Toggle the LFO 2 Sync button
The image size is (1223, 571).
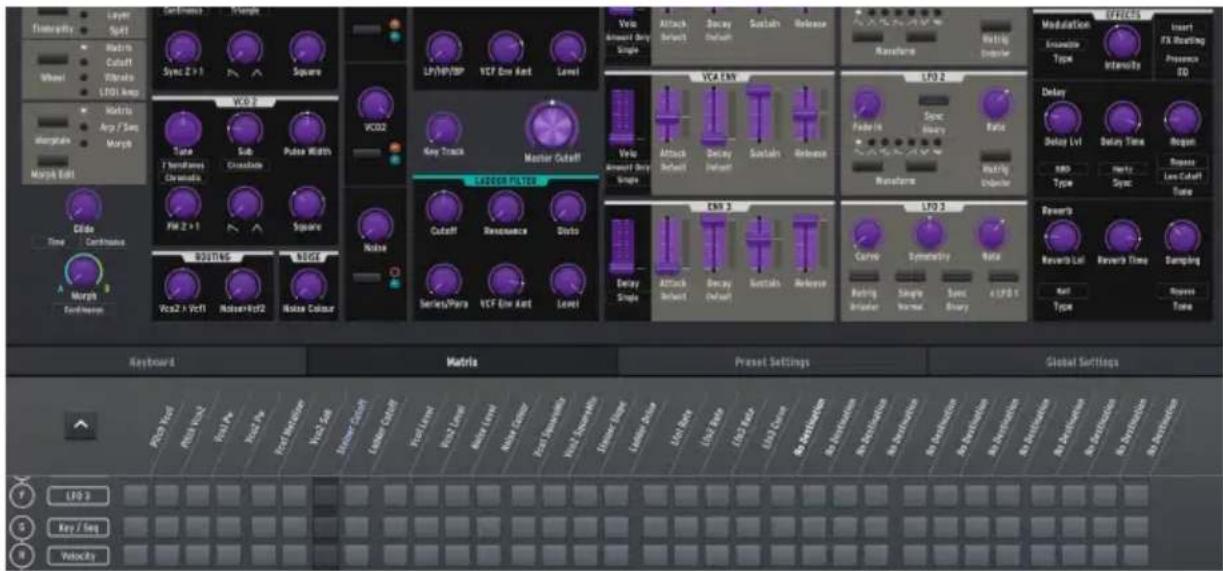[934, 101]
